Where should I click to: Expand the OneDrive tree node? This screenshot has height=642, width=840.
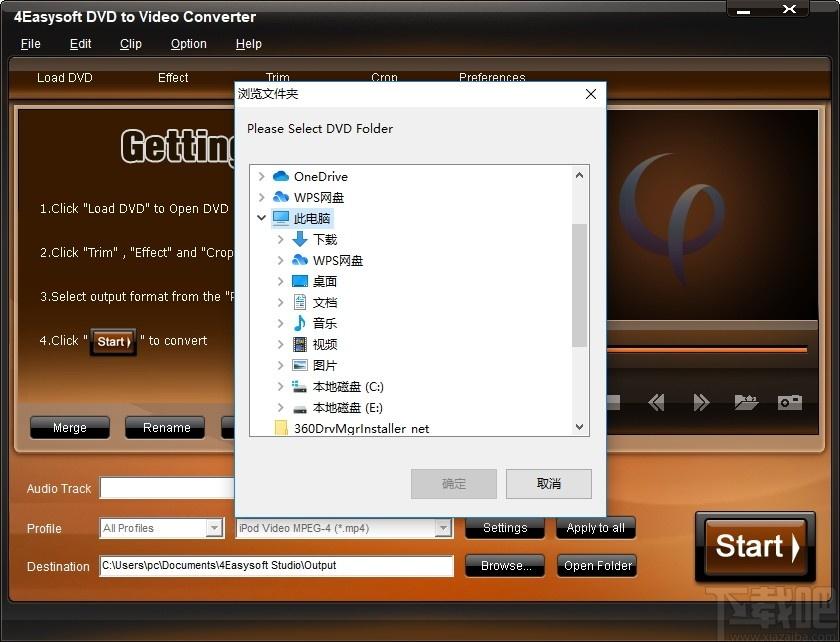coord(261,176)
